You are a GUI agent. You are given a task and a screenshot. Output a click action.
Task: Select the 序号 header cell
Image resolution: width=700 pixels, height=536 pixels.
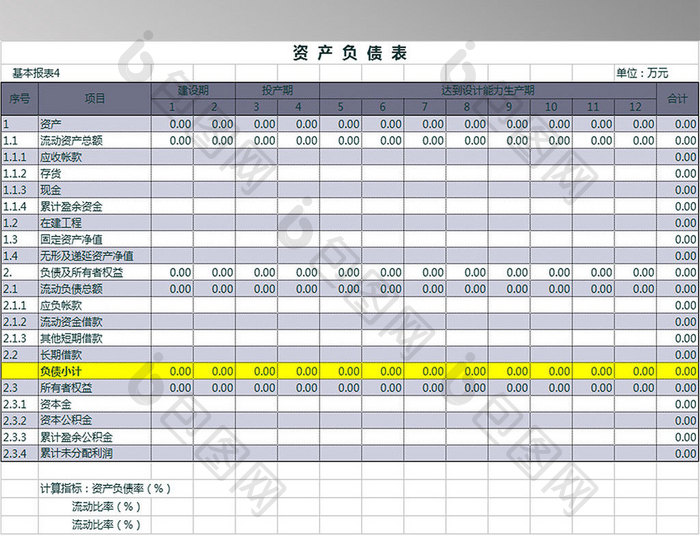coord(19,98)
